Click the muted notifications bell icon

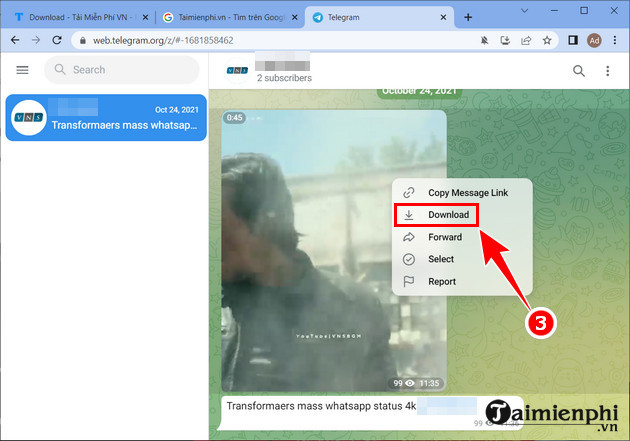point(485,40)
